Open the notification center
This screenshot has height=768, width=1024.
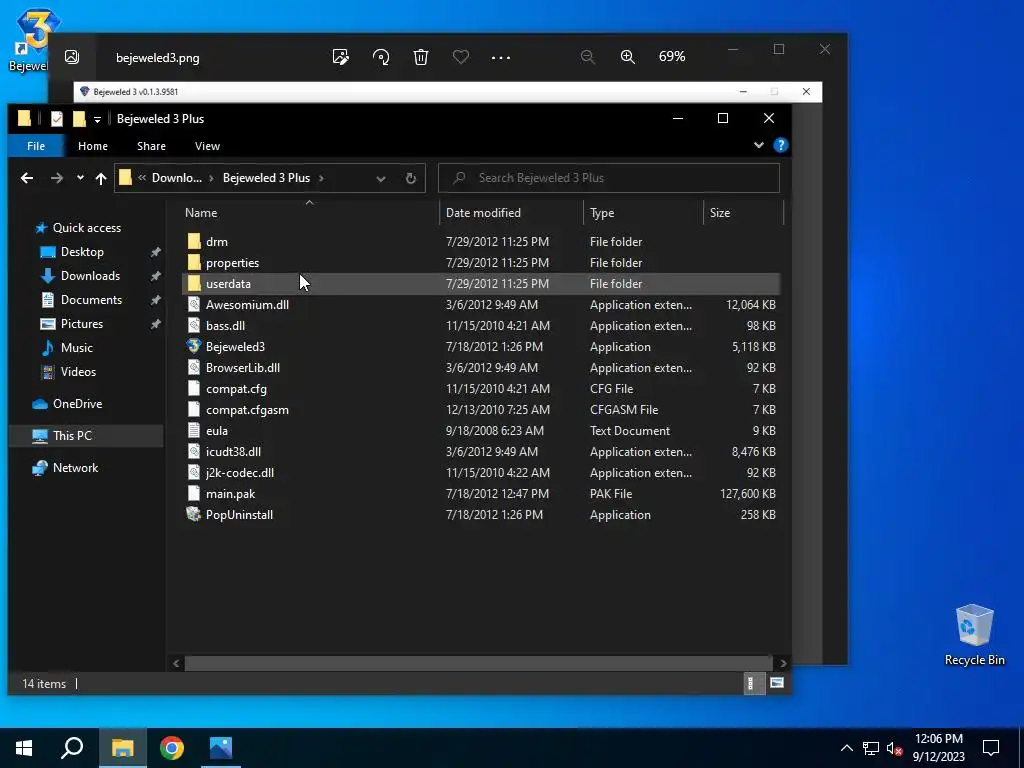(x=991, y=748)
